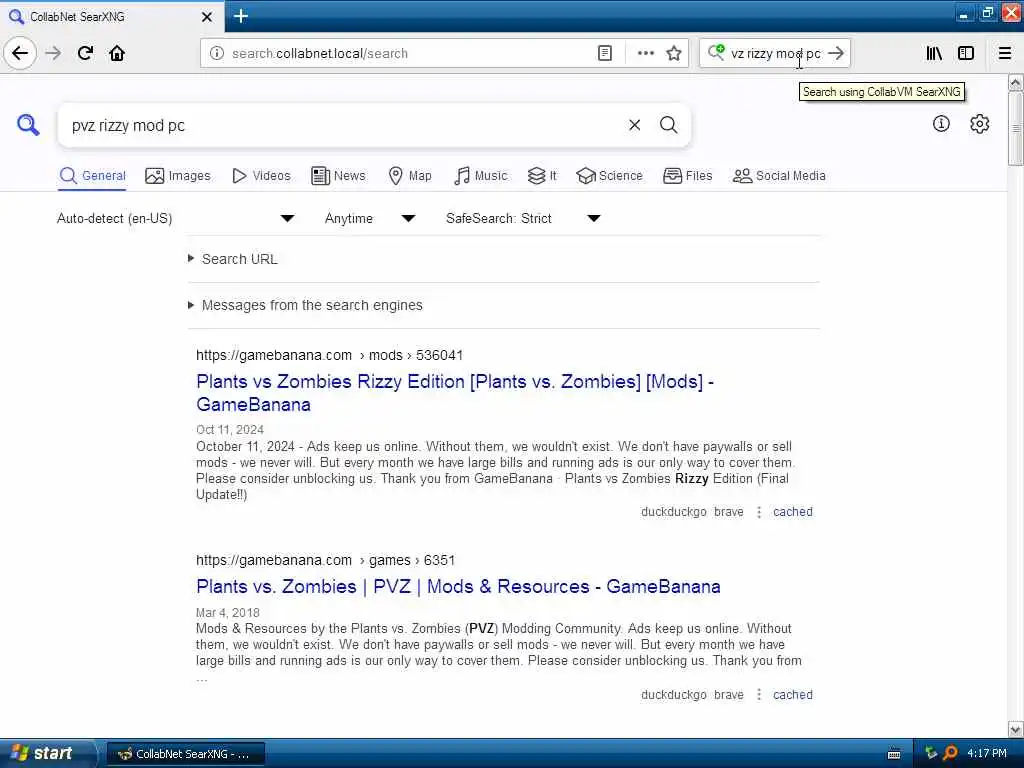
Task: Open the browser Home page
Action: 117,53
